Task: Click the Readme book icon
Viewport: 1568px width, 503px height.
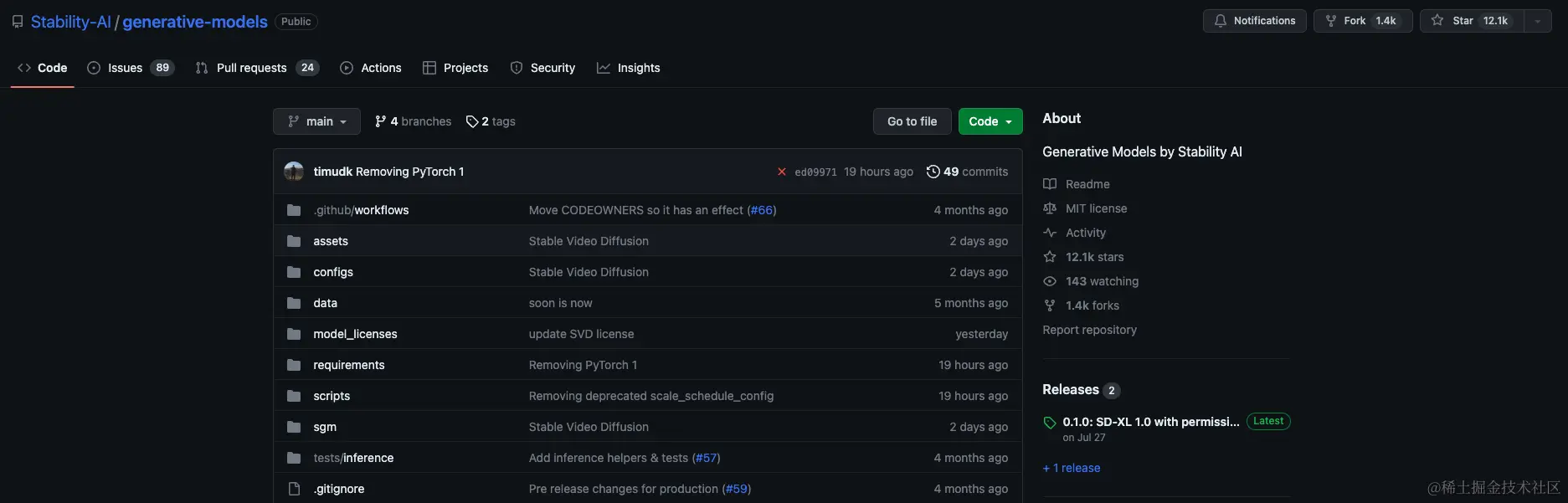Action: click(x=1050, y=184)
